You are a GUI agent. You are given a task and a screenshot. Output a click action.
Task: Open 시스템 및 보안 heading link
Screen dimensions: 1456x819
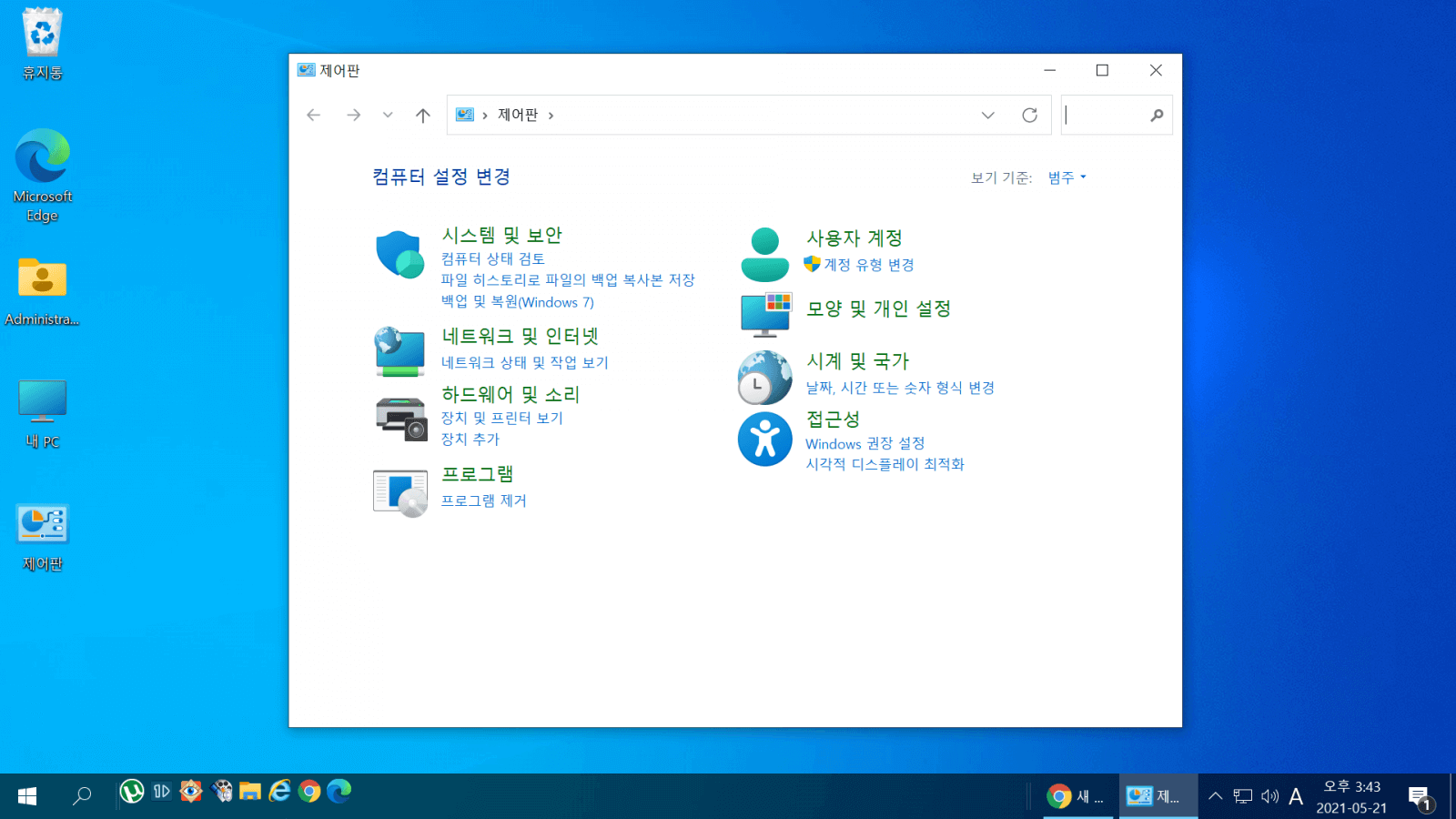pos(501,236)
